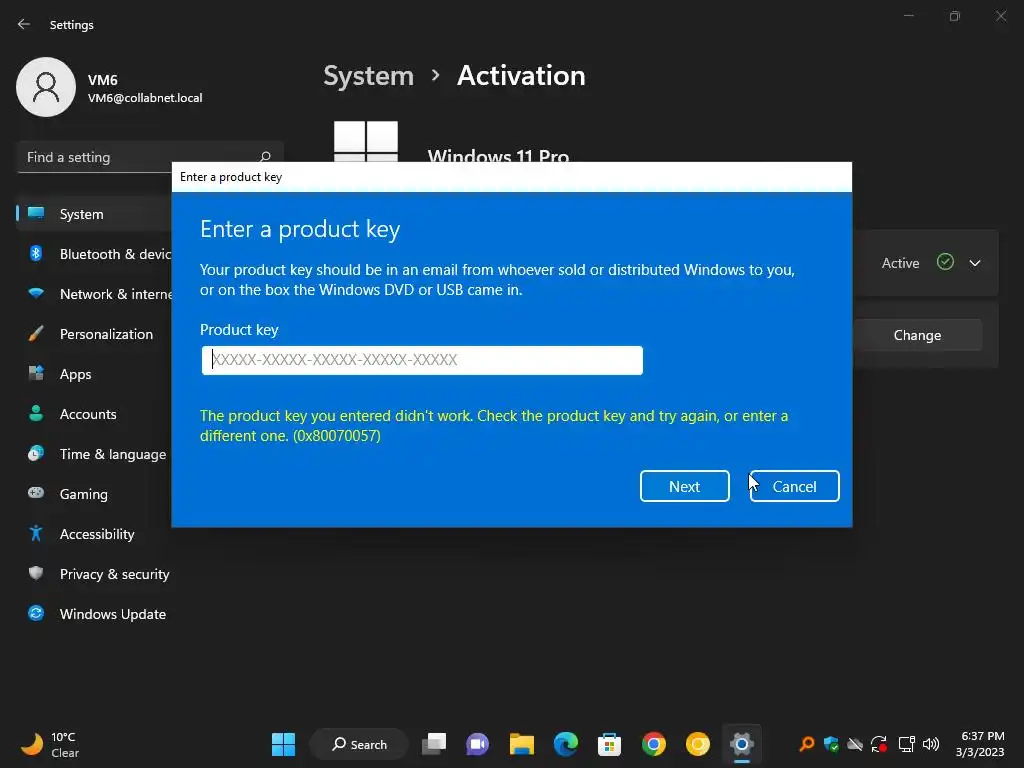This screenshot has height=768, width=1024.
Task: Click the Accessibility figure icon
Action: coord(36,534)
